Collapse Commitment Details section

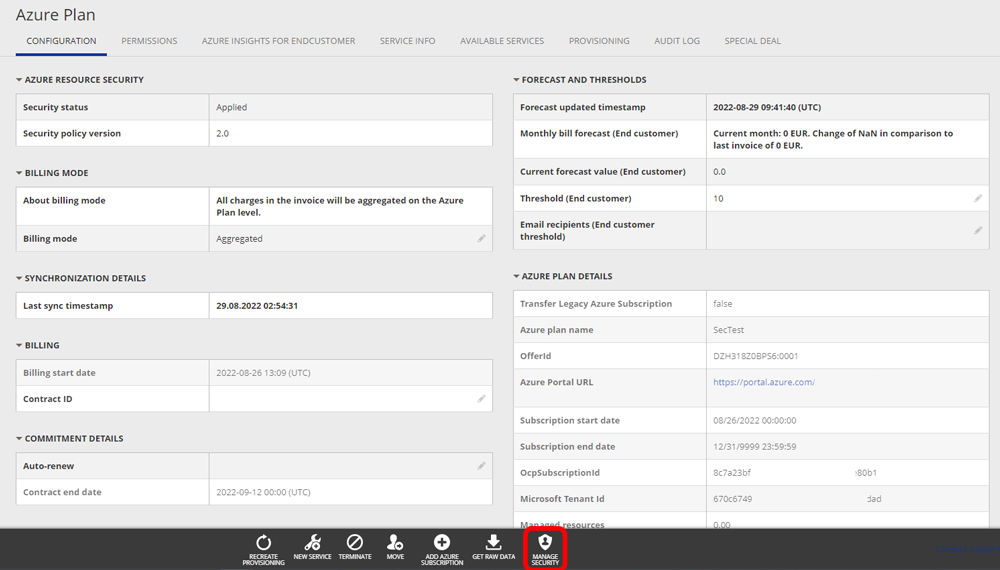19,439
